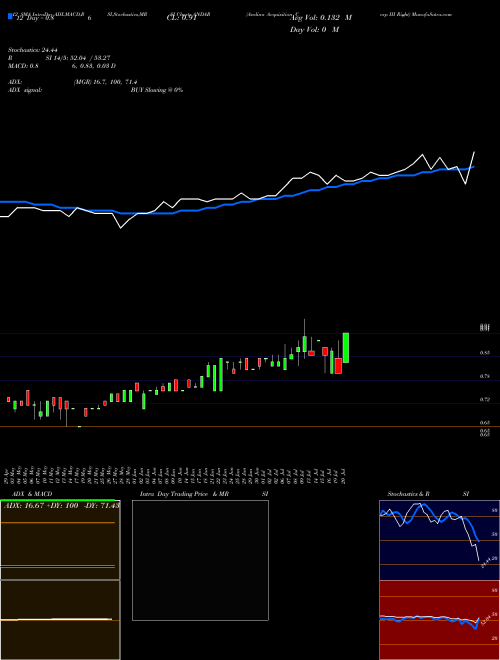This screenshot has width=500, height=660.
Task: Click the 'Stochastics & R' panel title
Action: coord(408,494)
